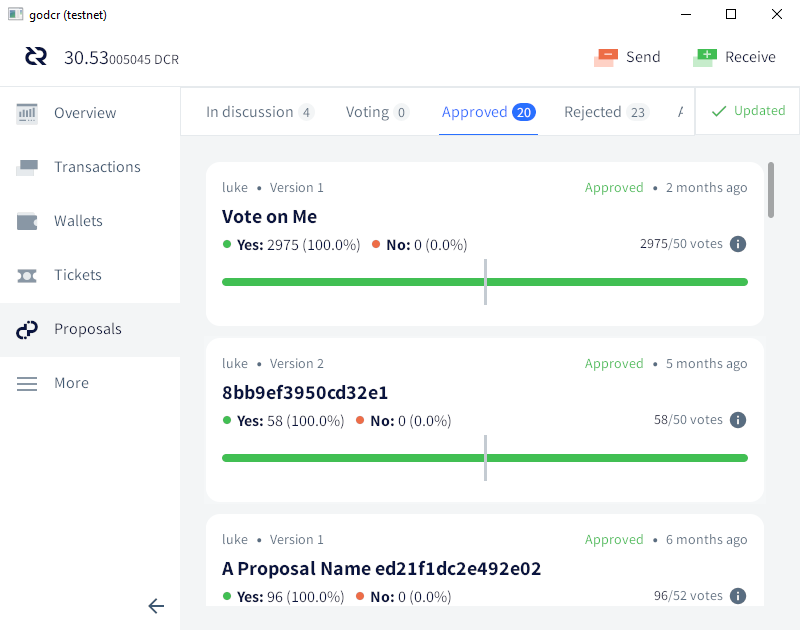Click the Send button
800x630 pixels.
[627, 57]
